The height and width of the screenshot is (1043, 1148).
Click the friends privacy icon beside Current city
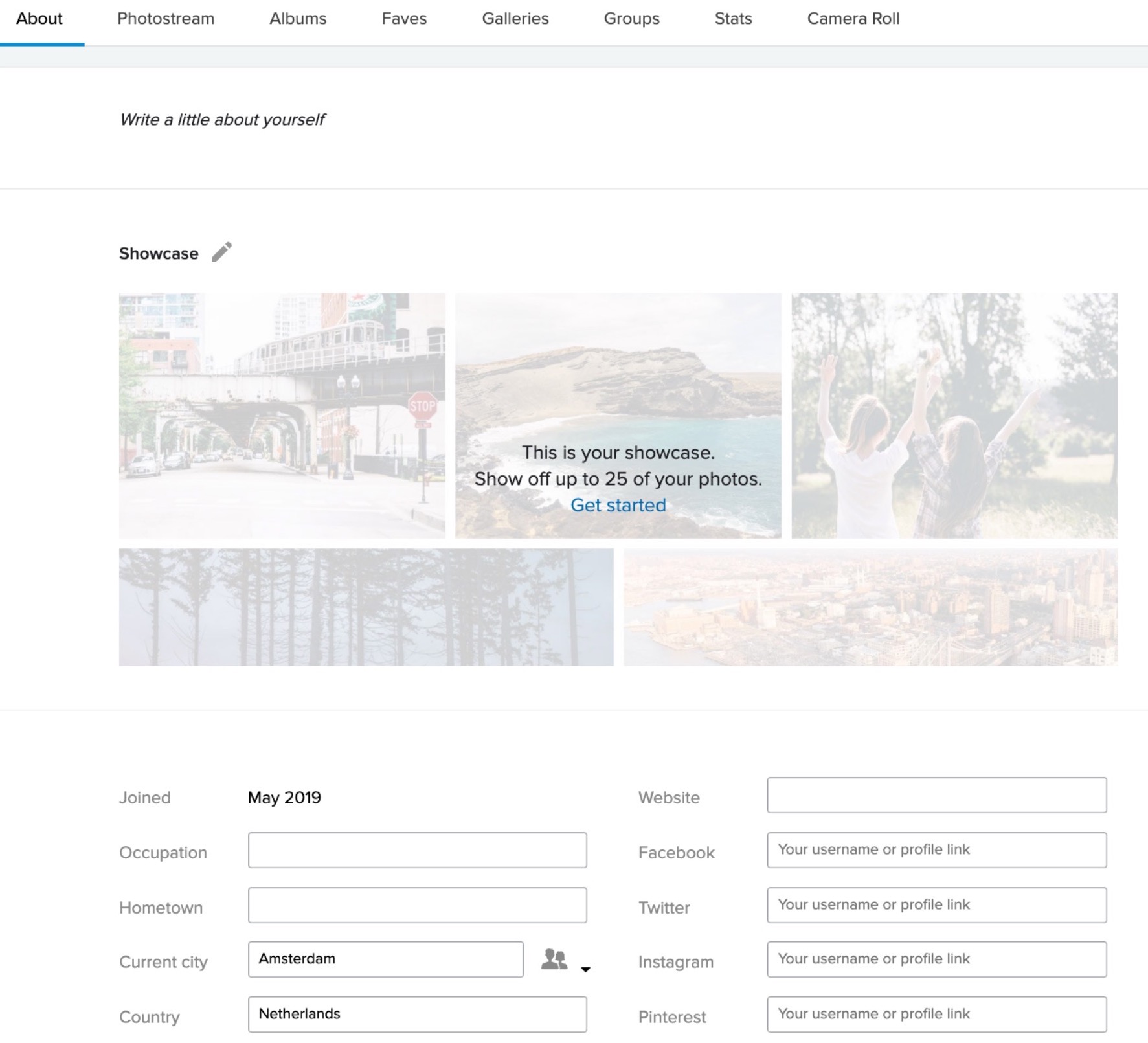coord(554,959)
